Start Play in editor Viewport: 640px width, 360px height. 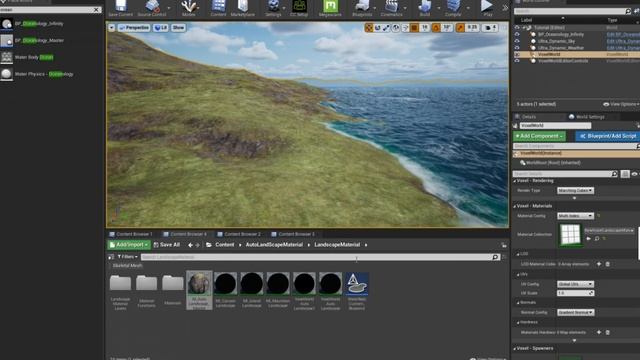(x=487, y=8)
